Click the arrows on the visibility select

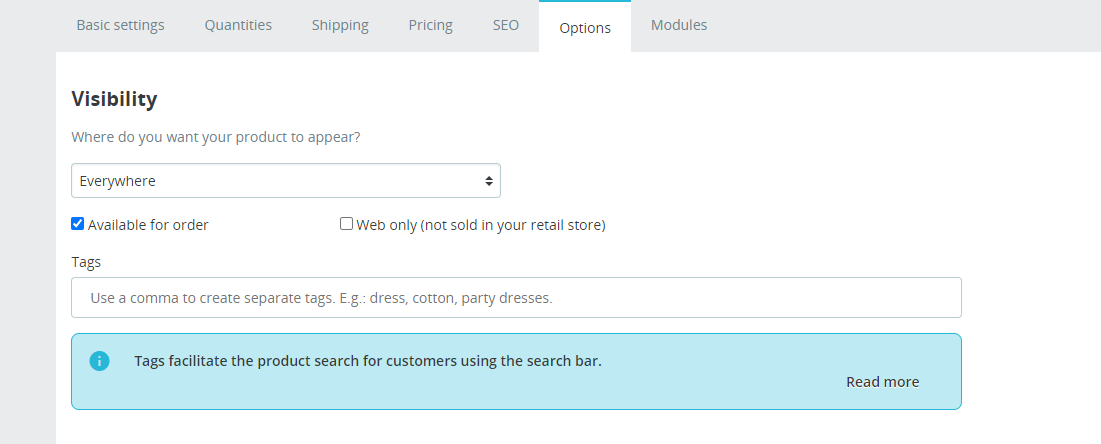(x=488, y=181)
